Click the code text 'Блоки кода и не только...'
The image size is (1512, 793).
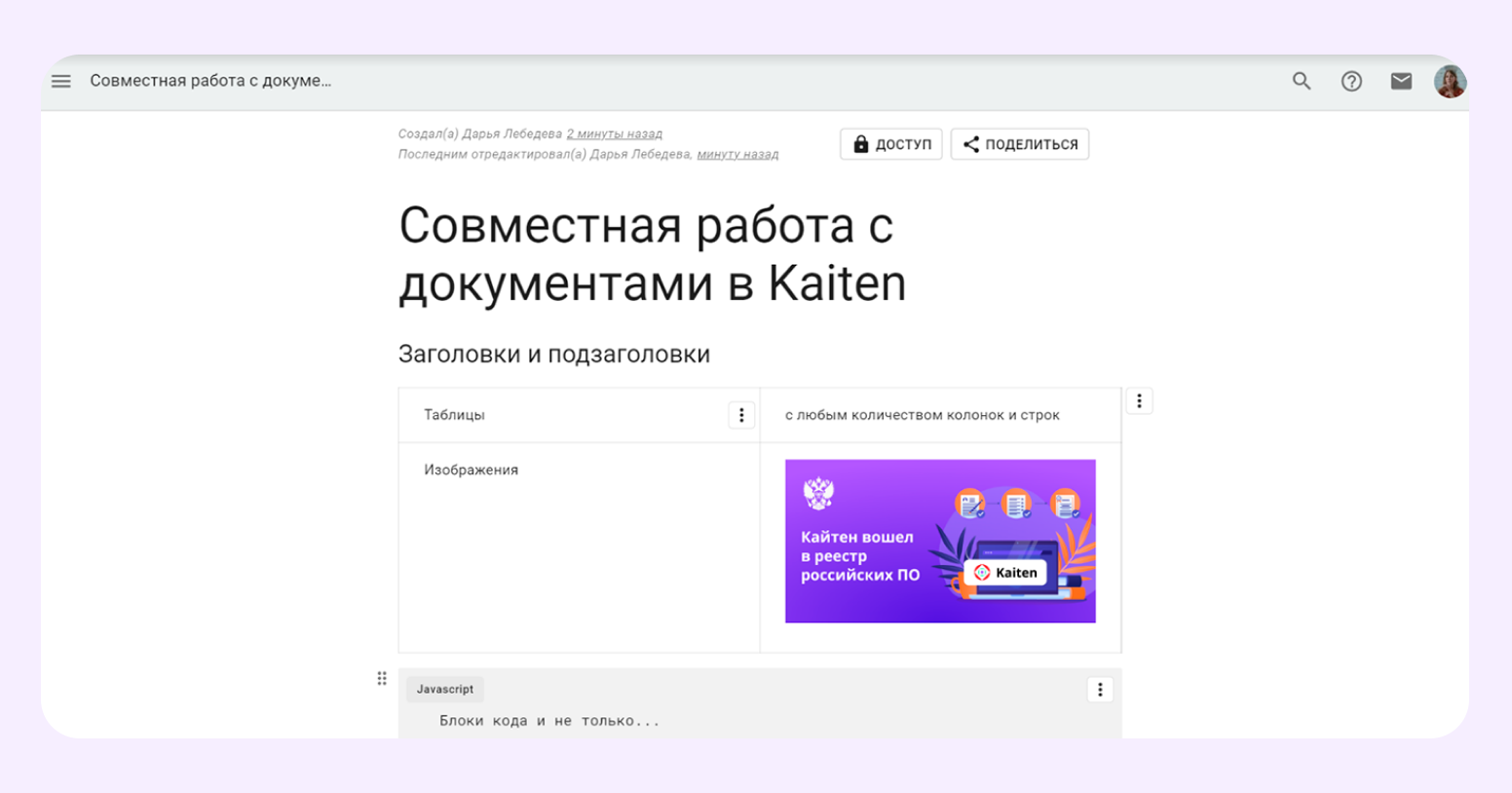pos(549,721)
